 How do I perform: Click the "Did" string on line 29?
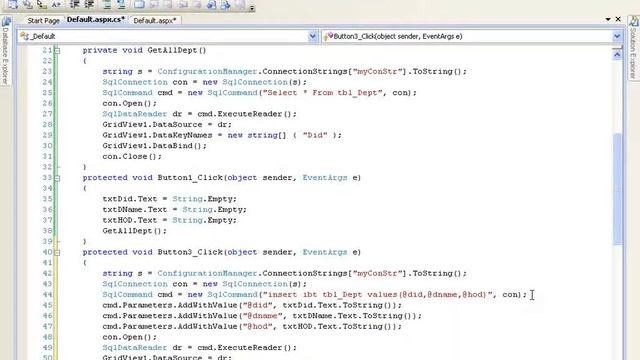pyautogui.click(x=315, y=135)
